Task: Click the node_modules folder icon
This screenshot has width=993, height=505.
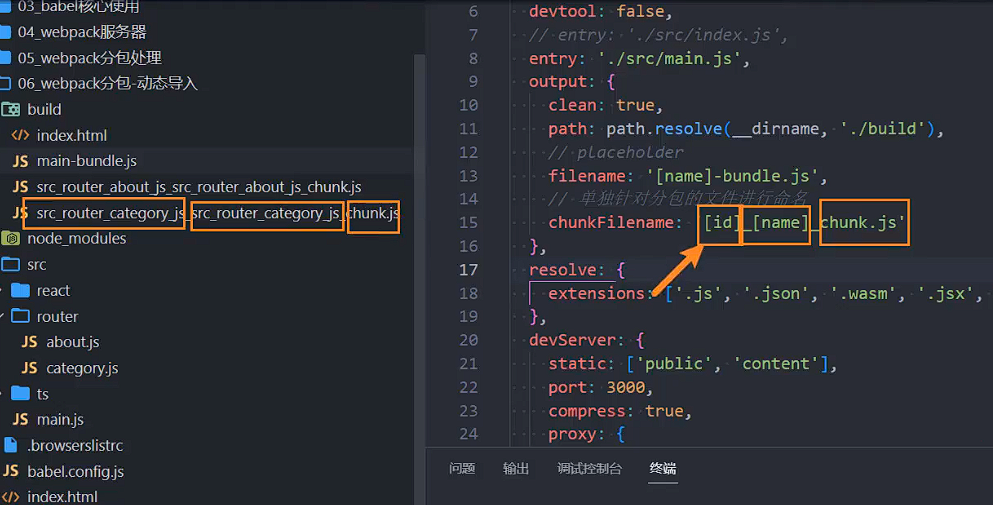Action: tap(11, 238)
